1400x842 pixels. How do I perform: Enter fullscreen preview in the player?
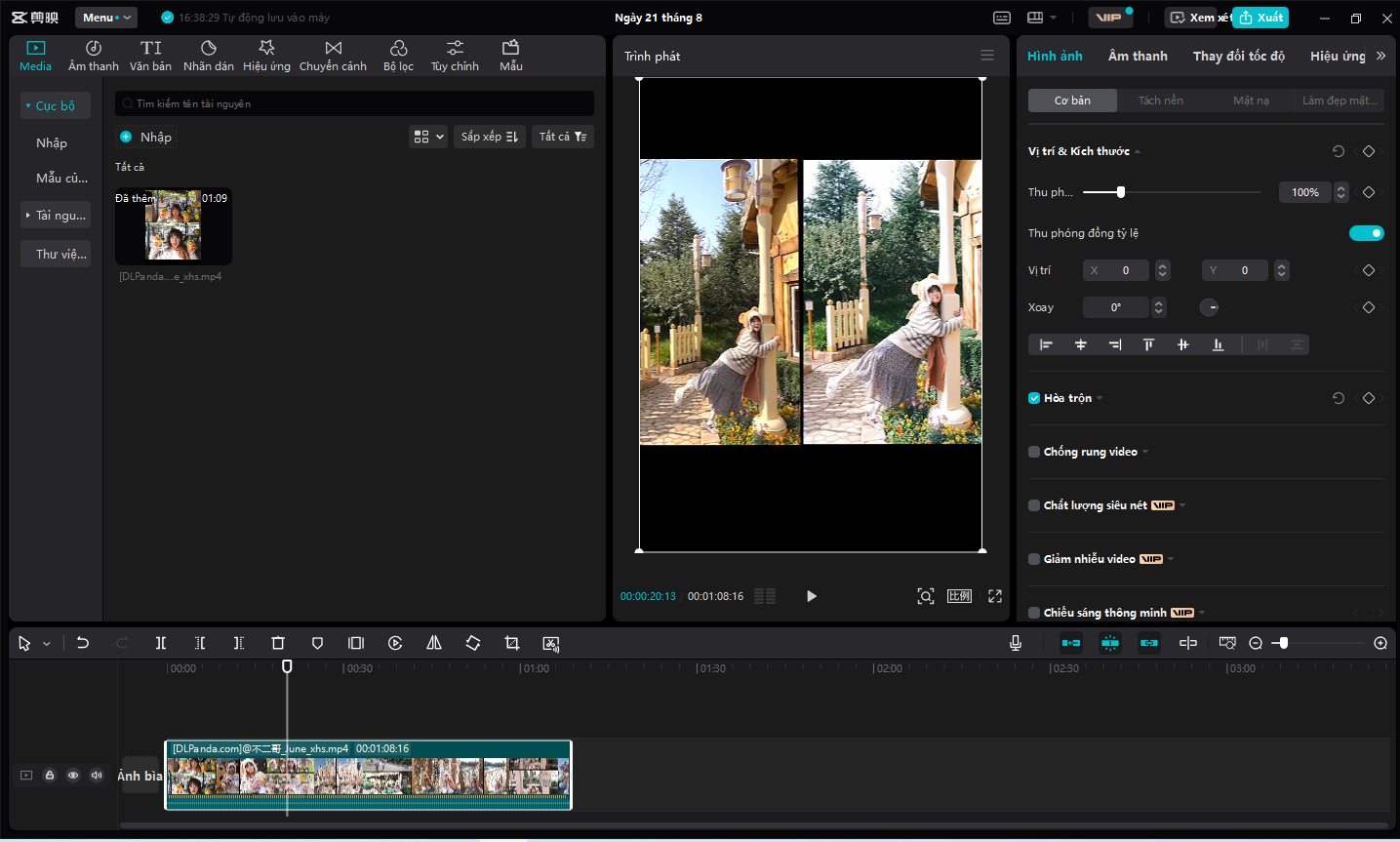coord(995,596)
